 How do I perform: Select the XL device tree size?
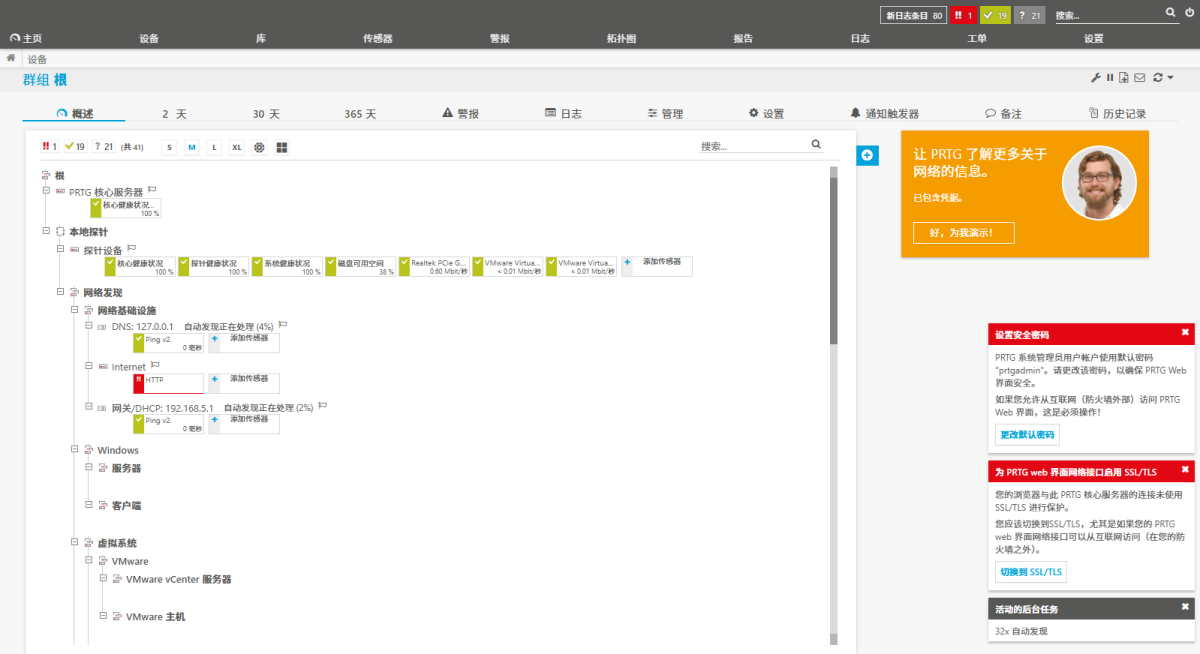[x=236, y=147]
